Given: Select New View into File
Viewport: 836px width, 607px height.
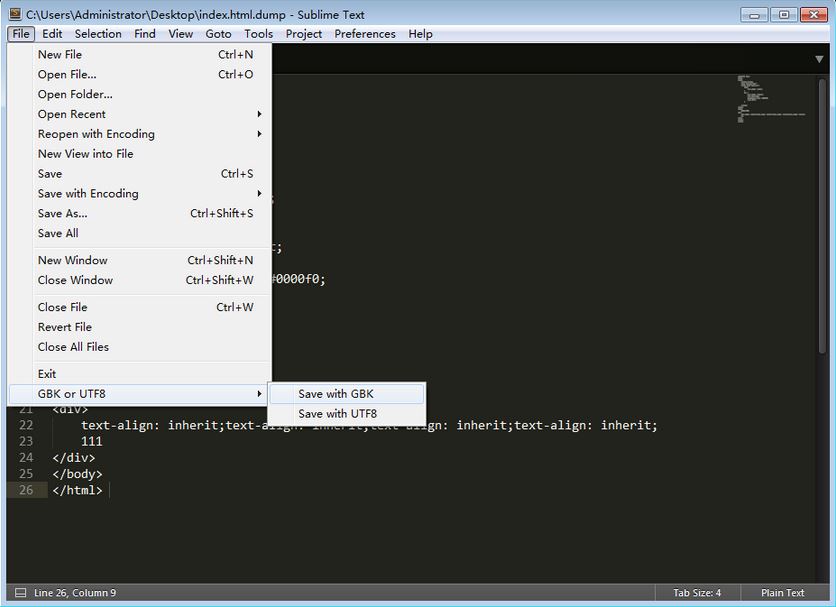Looking at the screenshot, I should pyautogui.click(x=140, y=154).
